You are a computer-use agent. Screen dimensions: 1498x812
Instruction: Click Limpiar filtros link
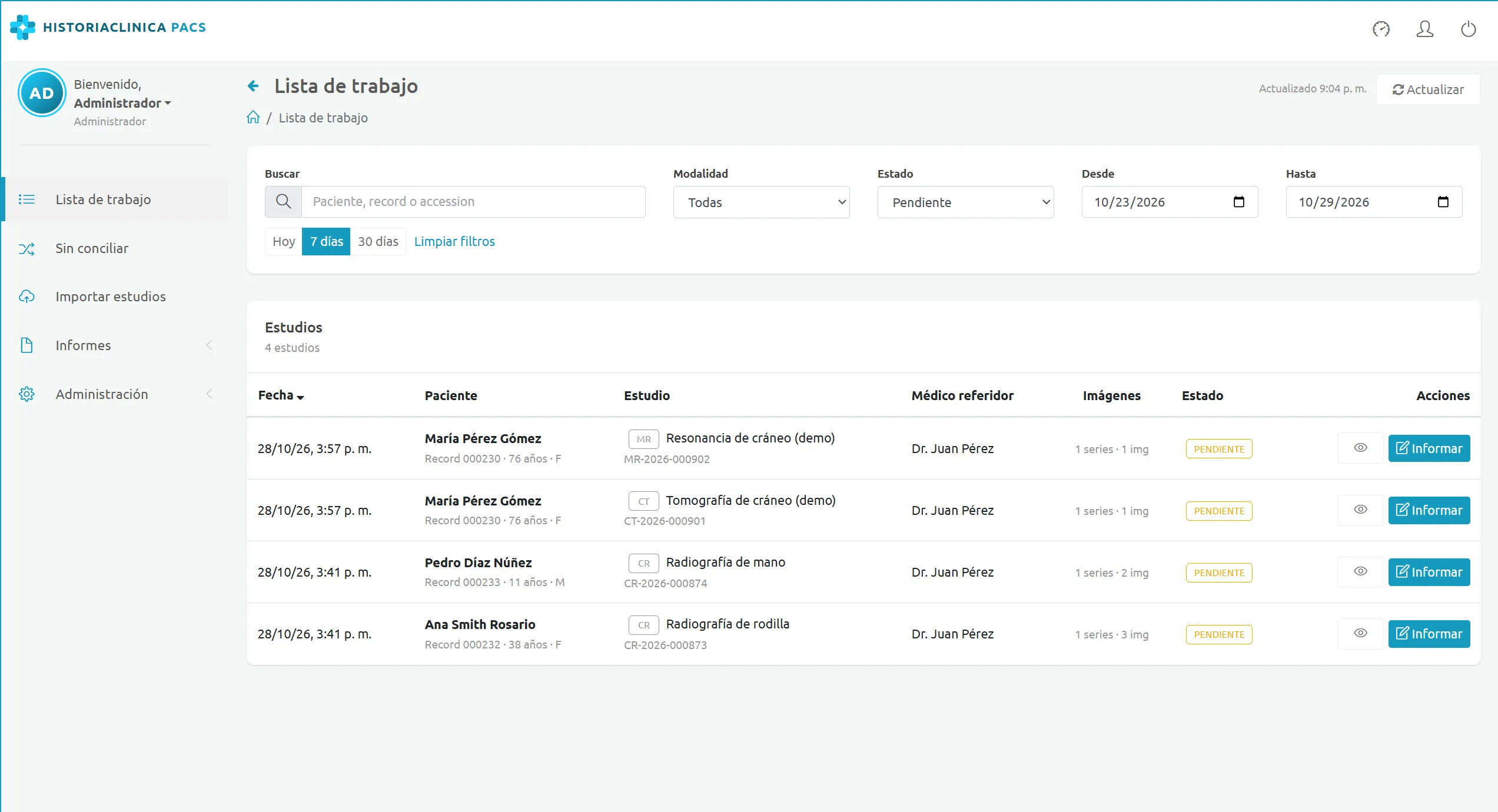pos(454,241)
